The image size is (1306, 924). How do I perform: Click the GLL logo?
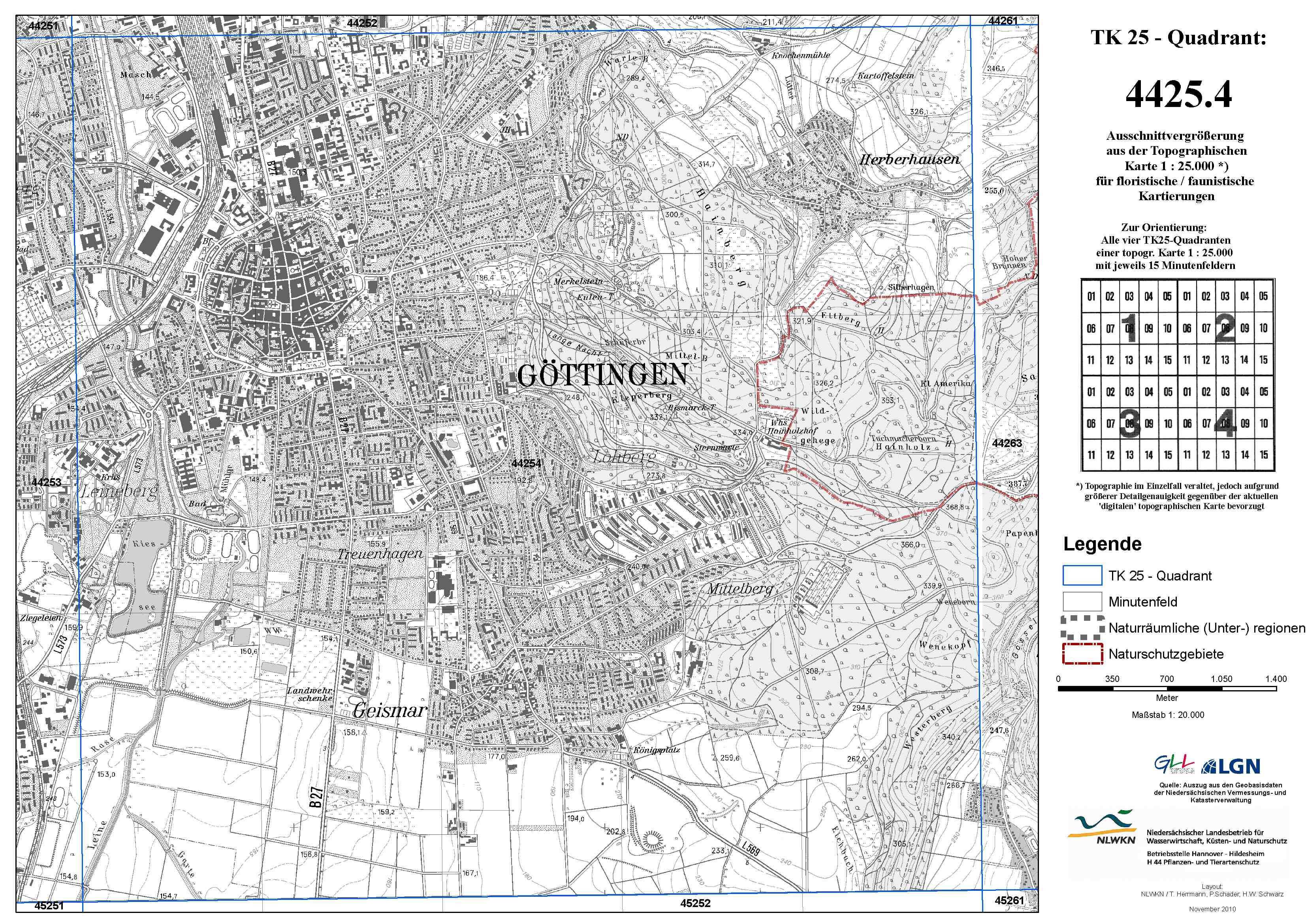pyautogui.click(x=1174, y=765)
